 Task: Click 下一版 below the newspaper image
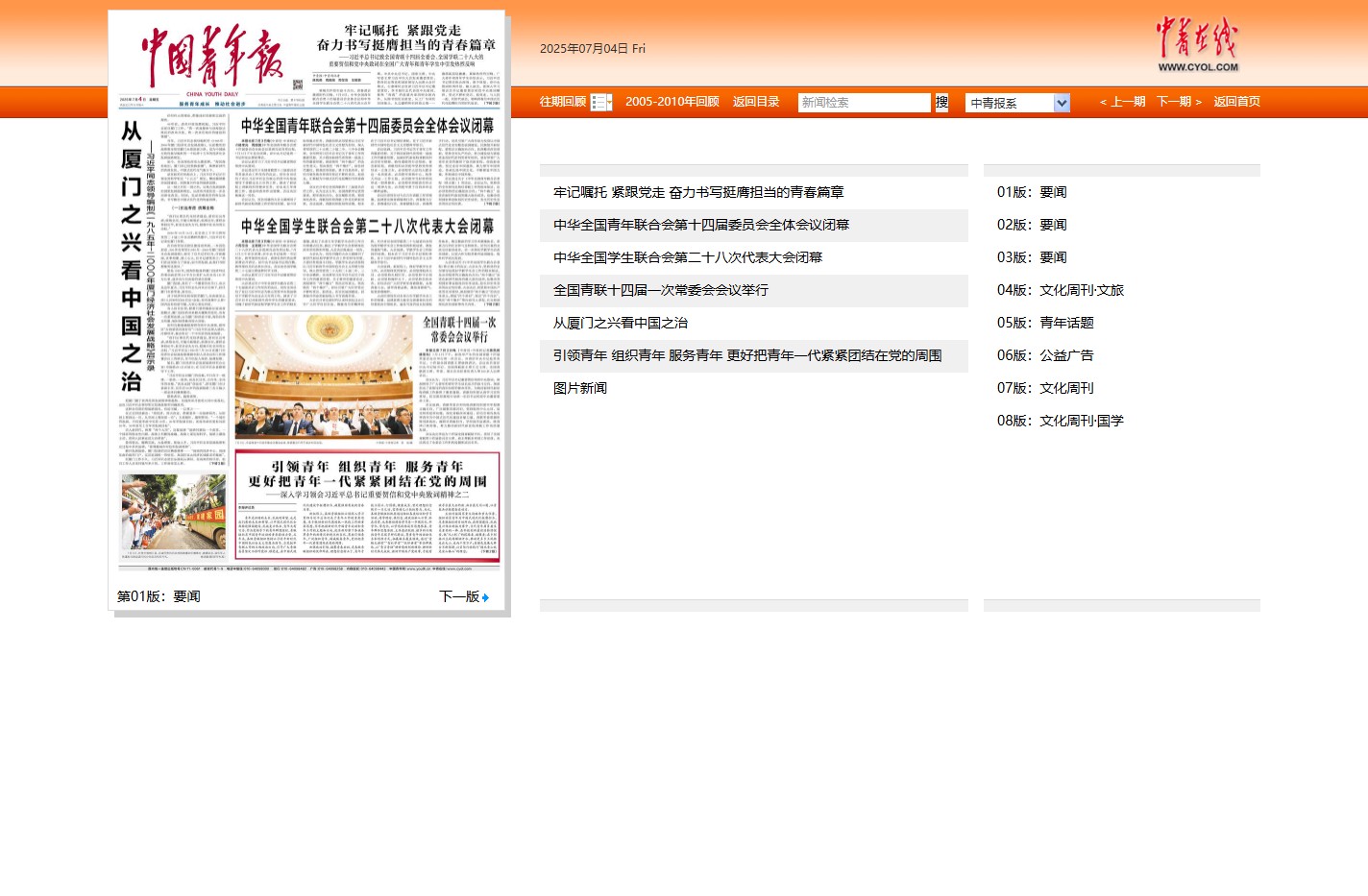pyautogui.click(x=459, y=596)
